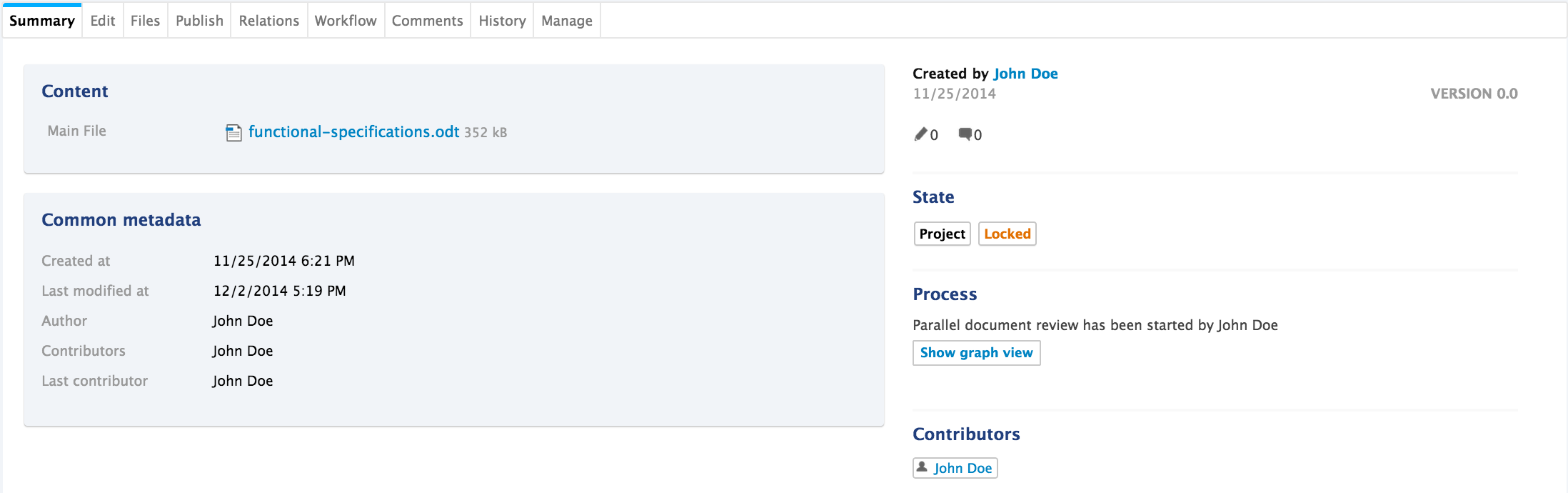This screenshot has width=1568, height=493.
Task: Open the Files tab
Action: (x=145, y=21)
